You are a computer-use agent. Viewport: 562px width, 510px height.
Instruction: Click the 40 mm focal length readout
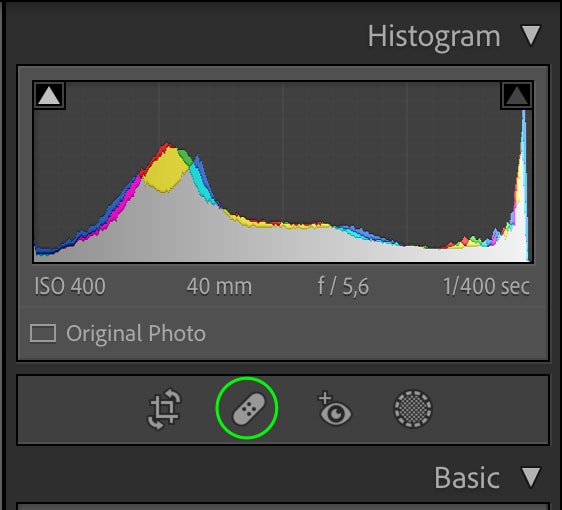tap(219, 286)
